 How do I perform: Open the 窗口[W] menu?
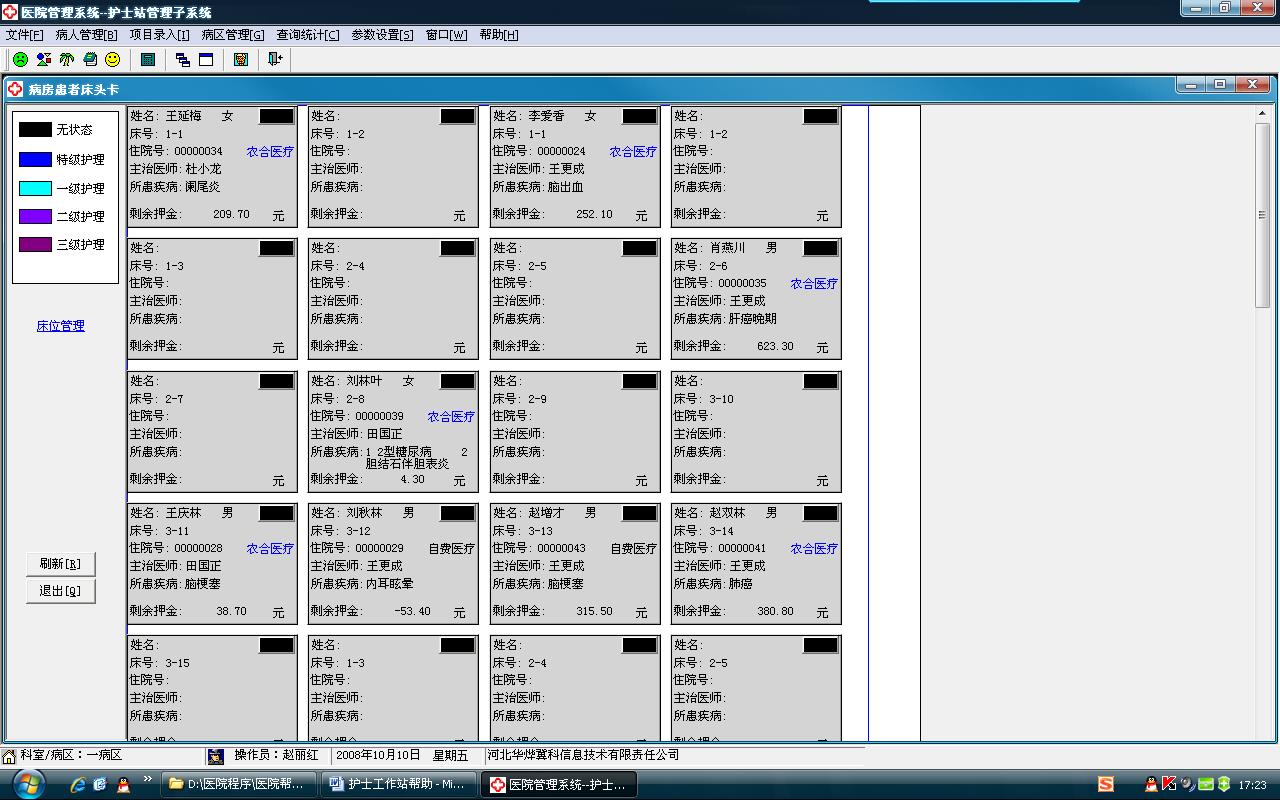pyautogui.click(x=446, y=35)
